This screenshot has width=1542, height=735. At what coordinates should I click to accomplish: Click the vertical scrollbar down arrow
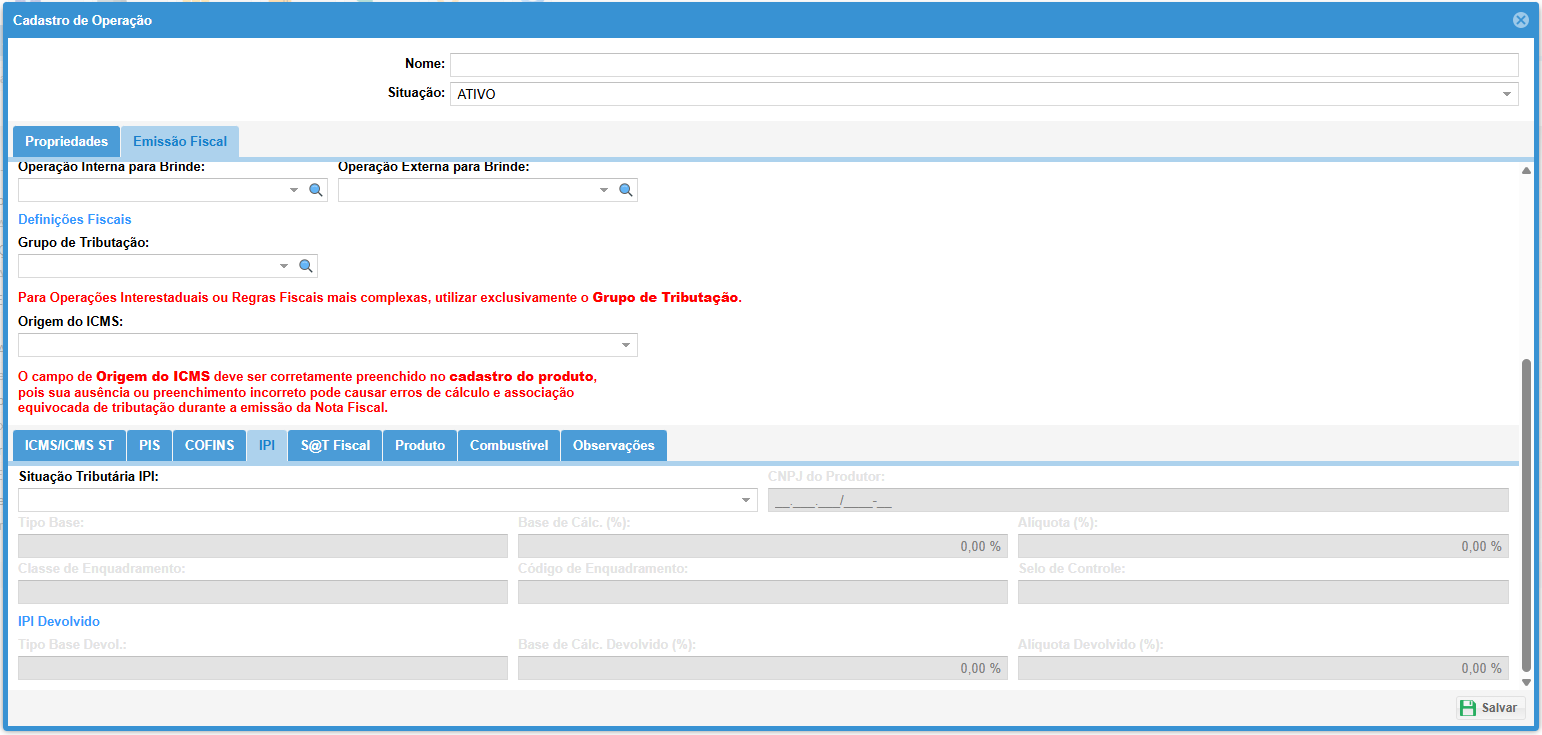[x=1526, y=682]
